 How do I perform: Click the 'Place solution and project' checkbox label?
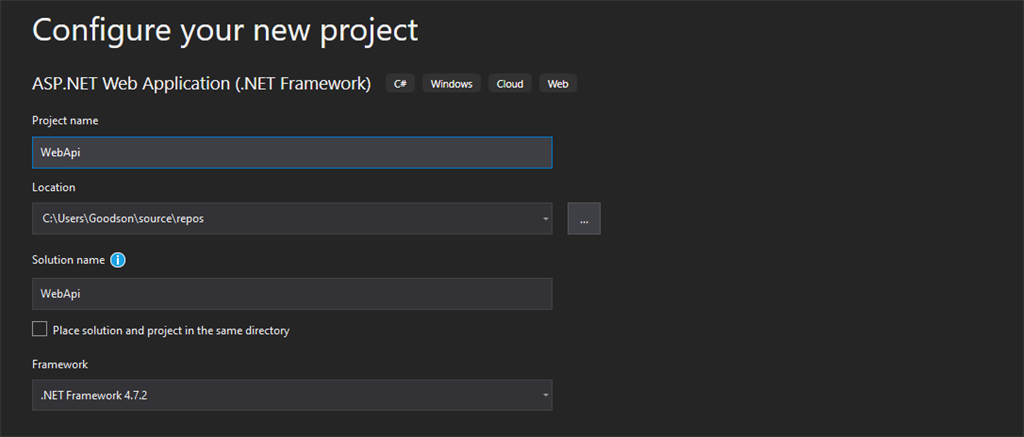pos(171,330)
